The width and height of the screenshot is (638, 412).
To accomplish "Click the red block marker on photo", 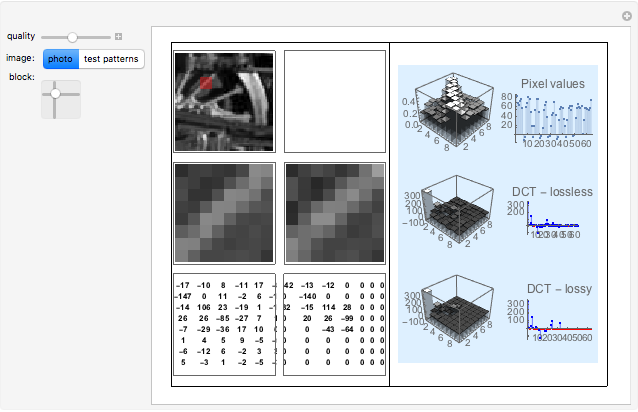I will 205,84.
